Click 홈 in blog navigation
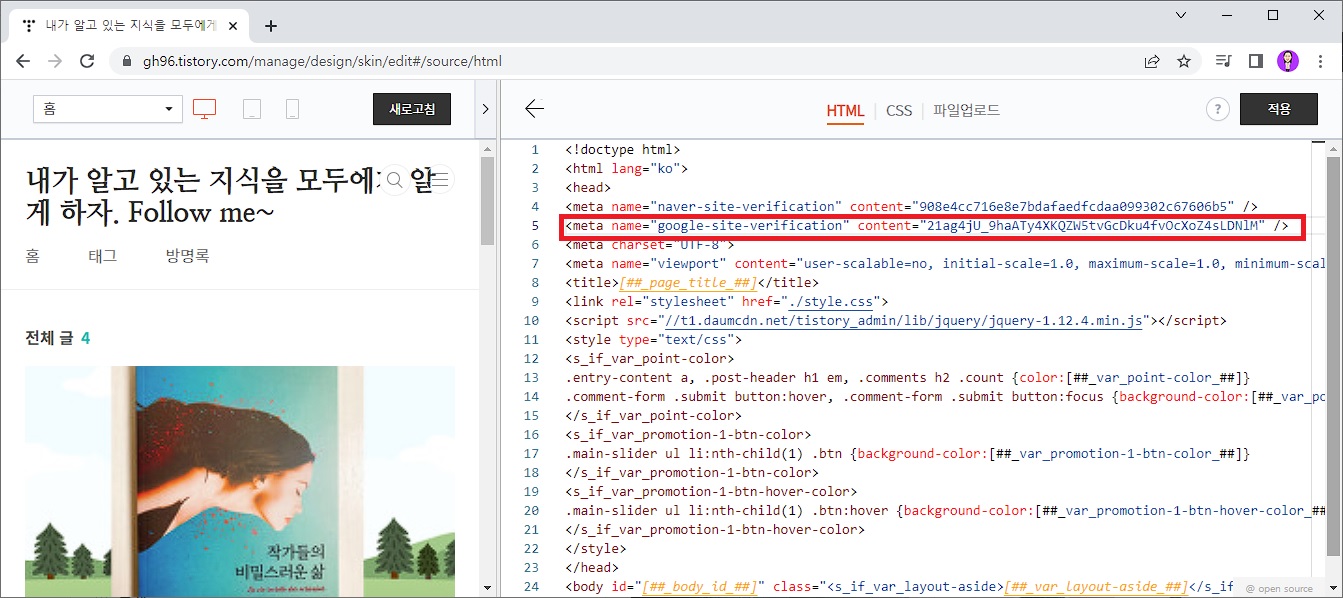This screenshot has width=1343, height=598. pos(32,256)
